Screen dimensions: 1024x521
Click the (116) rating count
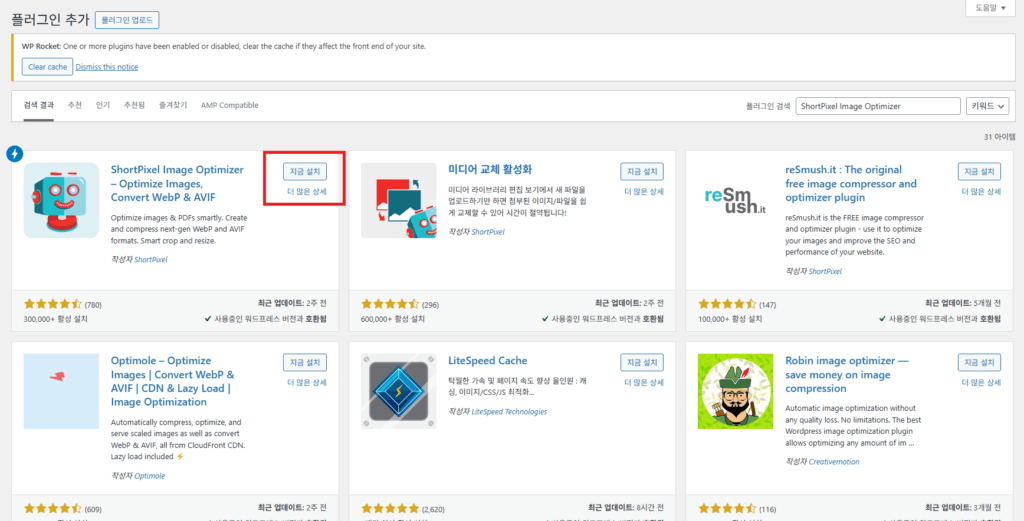[767, 509]
